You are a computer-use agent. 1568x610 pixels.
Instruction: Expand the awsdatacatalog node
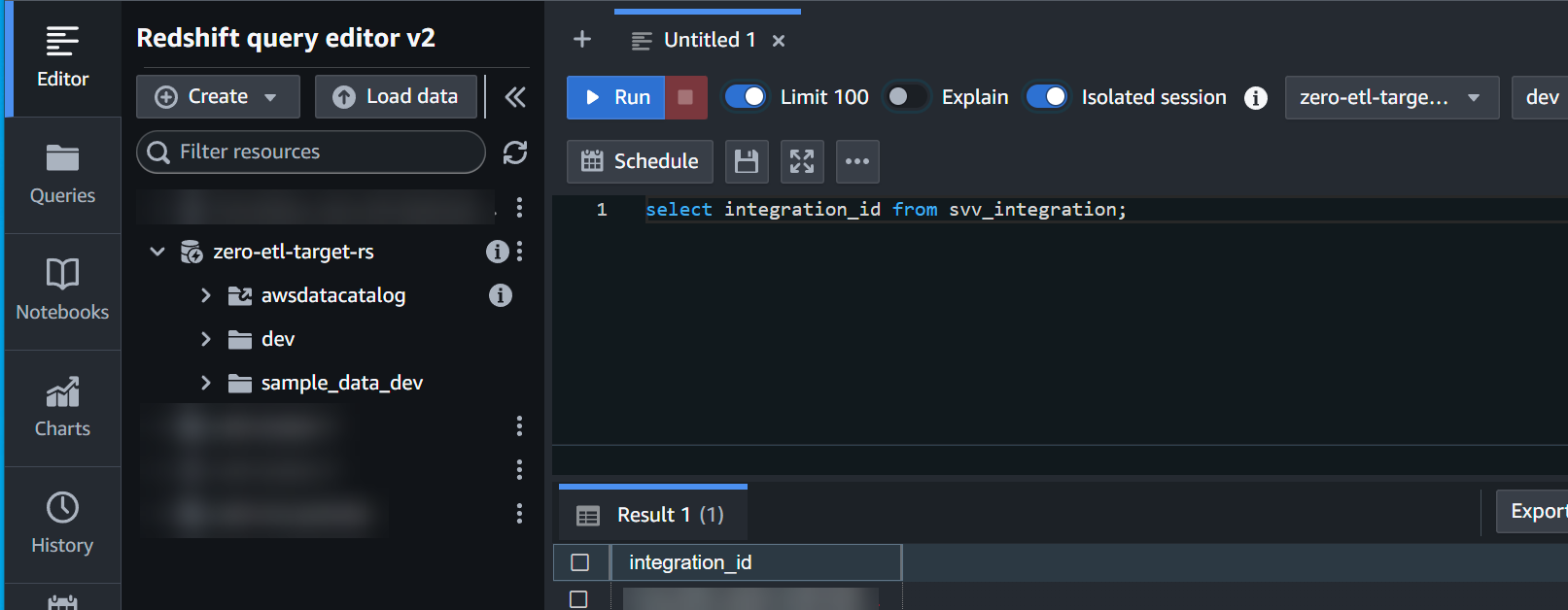click(205, 295)
